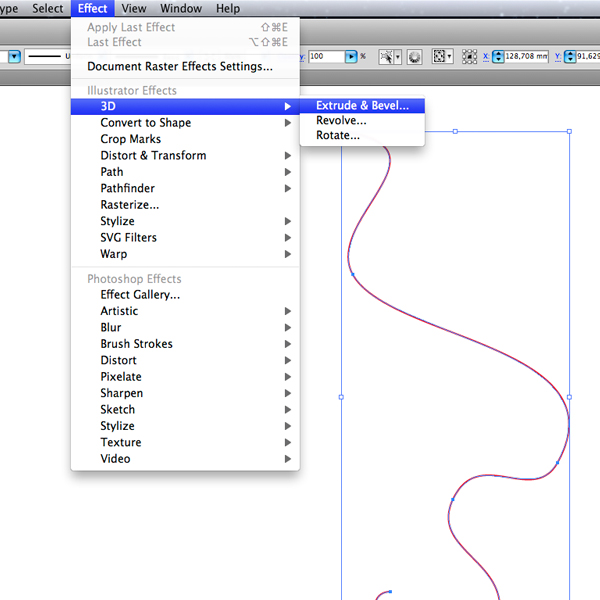600x600 pixels.
Task: Click the opacity value field showing 100
Action: pos(326,57)
